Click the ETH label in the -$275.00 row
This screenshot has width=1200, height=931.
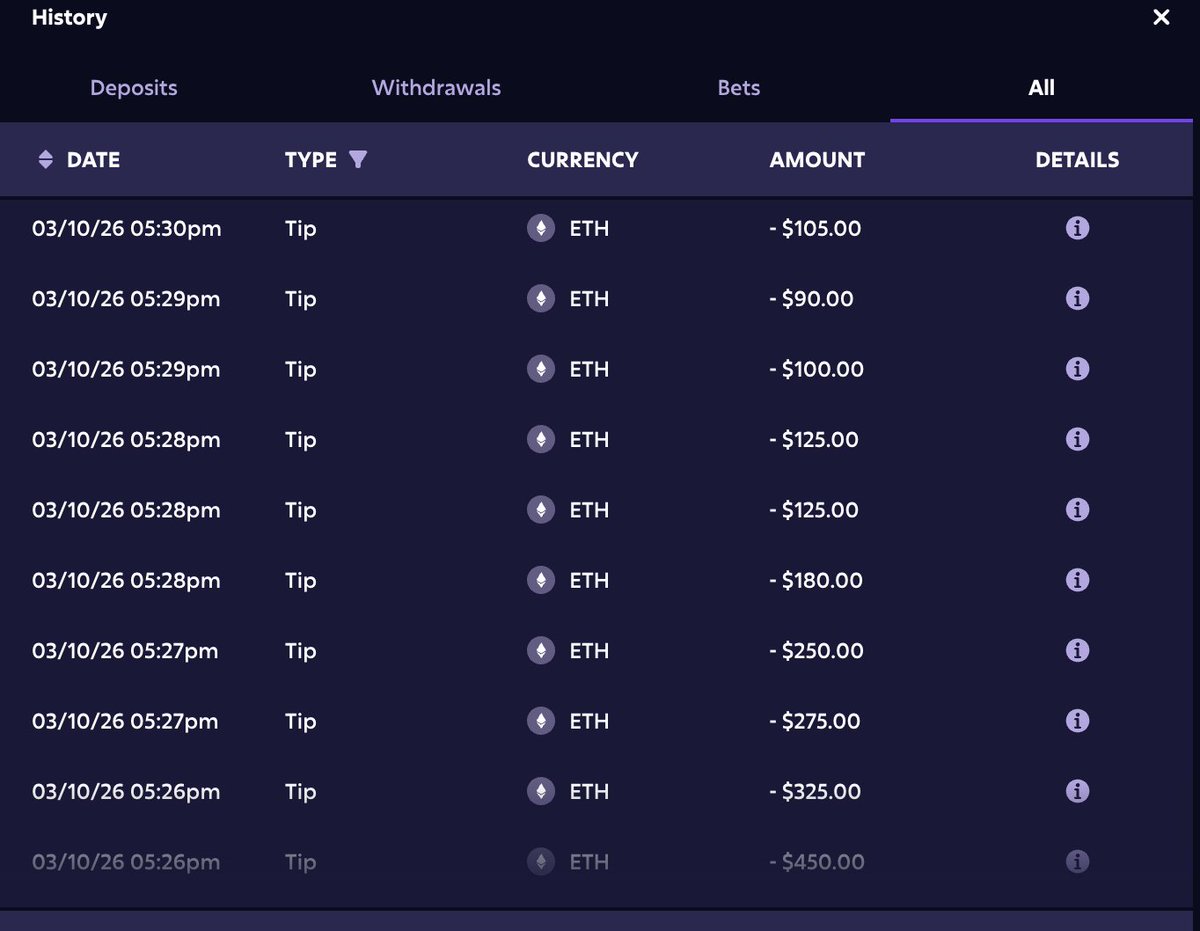tap(589, 721)
